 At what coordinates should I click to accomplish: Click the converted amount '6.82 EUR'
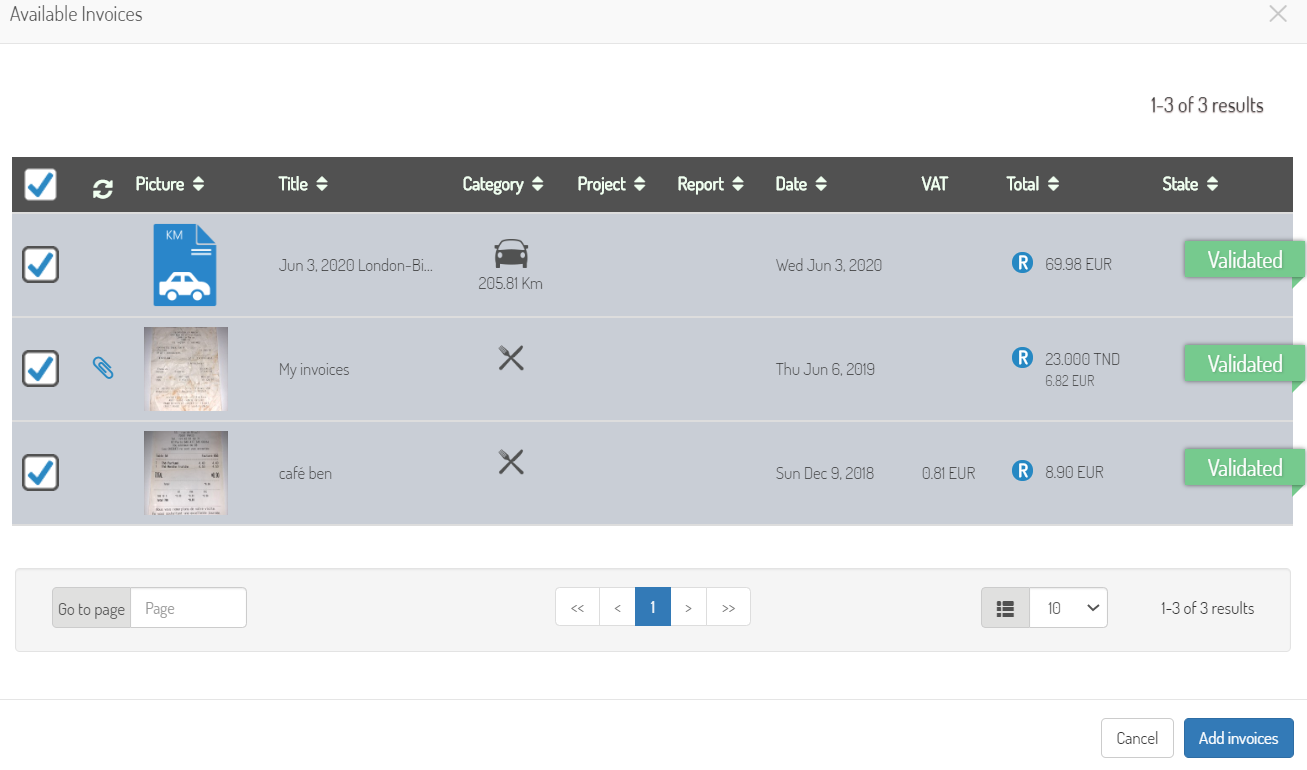click(x=1070, y=381)
